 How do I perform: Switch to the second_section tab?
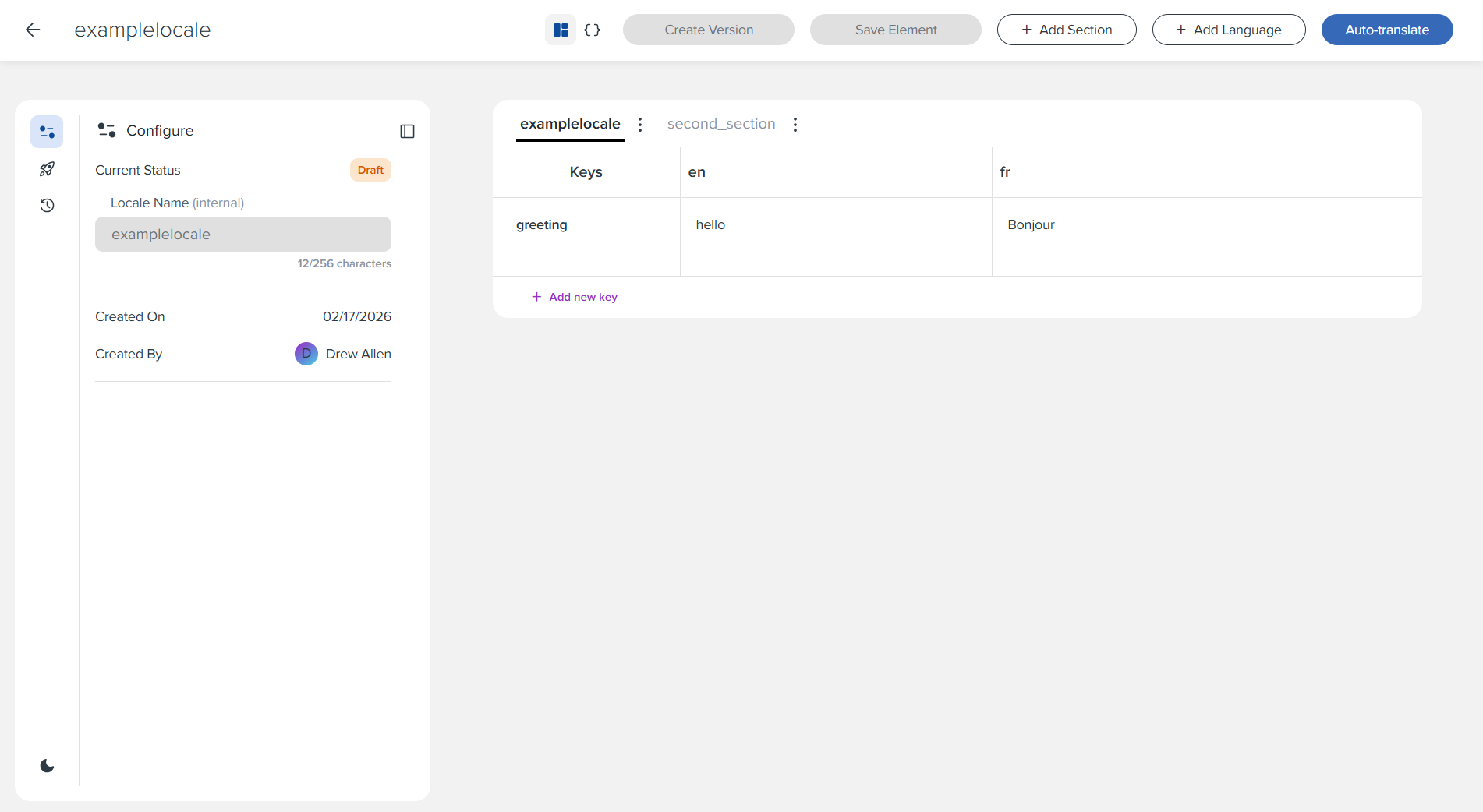click(x=720, y=123)
